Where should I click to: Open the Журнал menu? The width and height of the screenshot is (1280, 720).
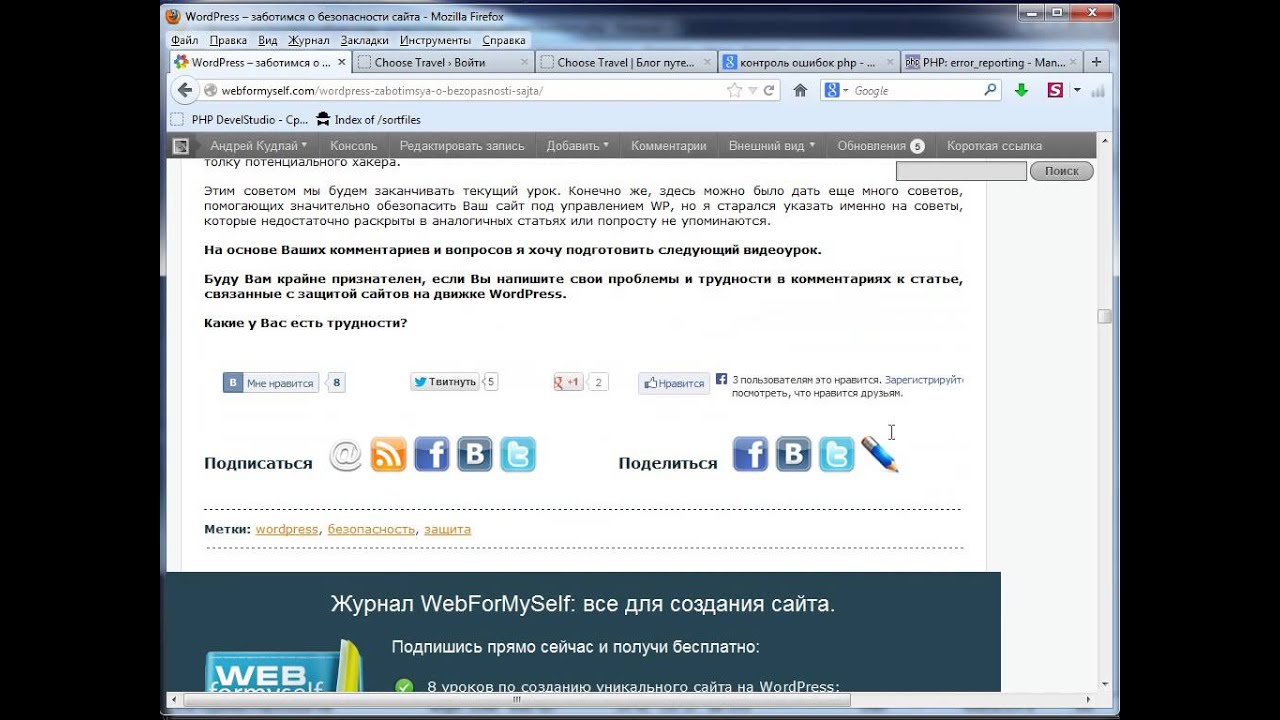click(308, 41)
